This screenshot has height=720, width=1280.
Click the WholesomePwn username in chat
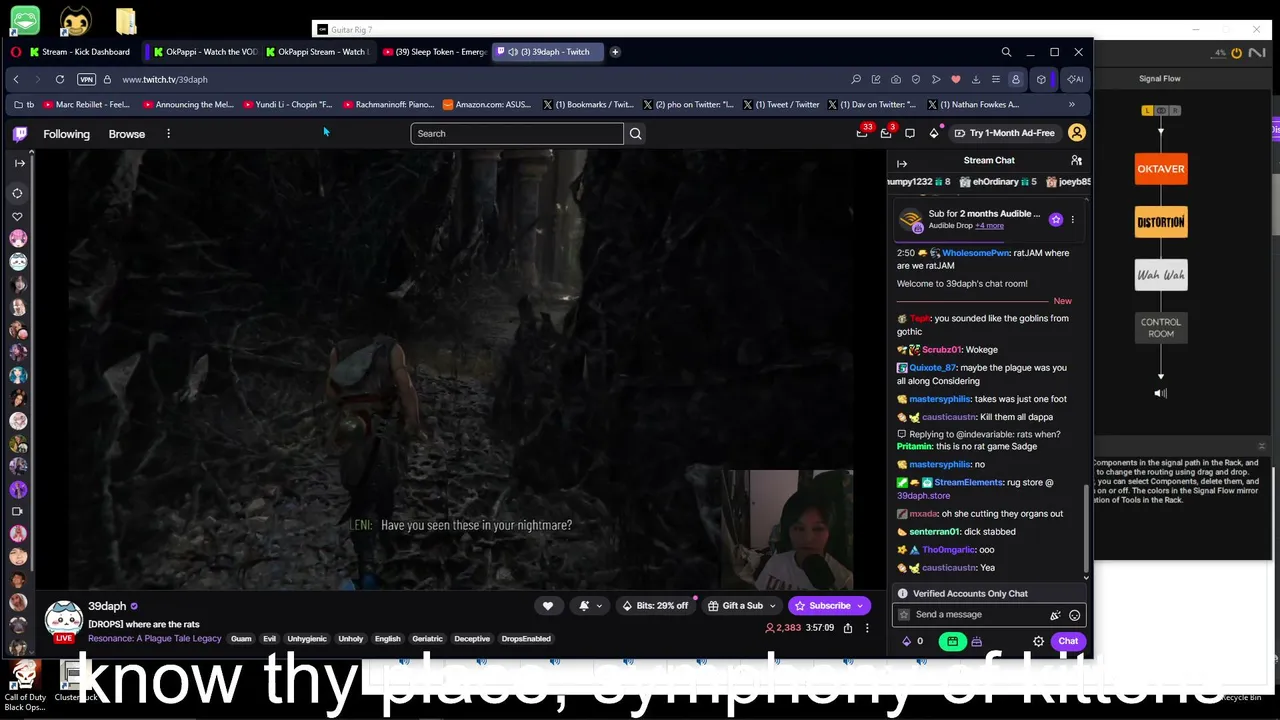point(975,253)
